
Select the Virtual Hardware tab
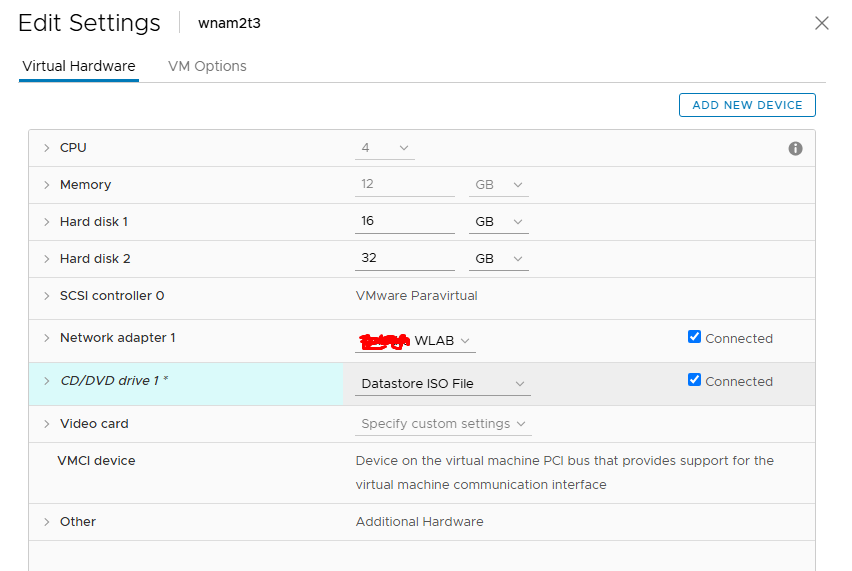78,66
